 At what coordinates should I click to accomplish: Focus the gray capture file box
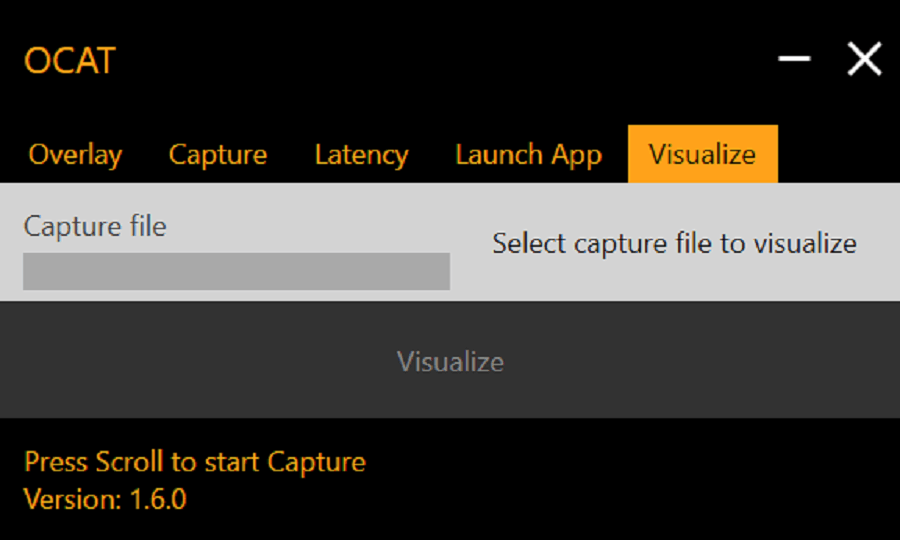coord(236,271)
